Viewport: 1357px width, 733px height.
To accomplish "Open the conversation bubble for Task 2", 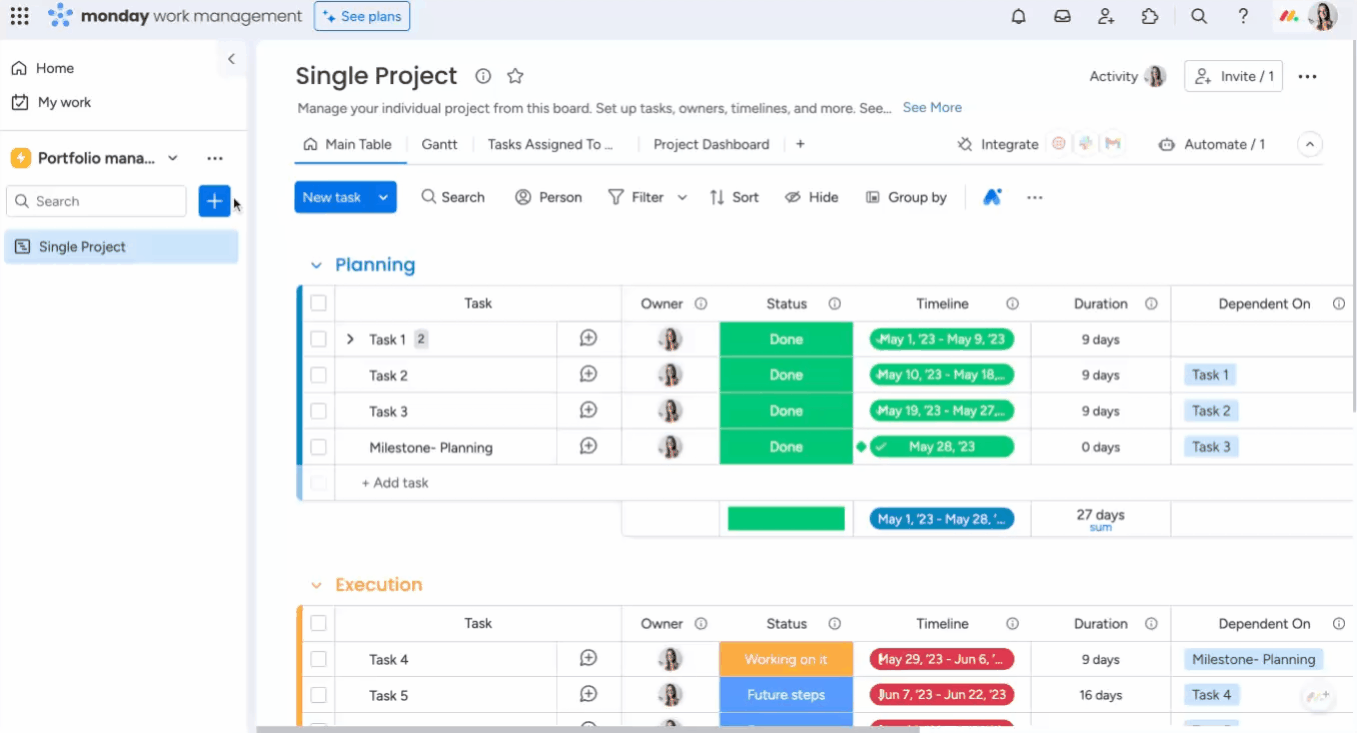I will pos(589,375).
